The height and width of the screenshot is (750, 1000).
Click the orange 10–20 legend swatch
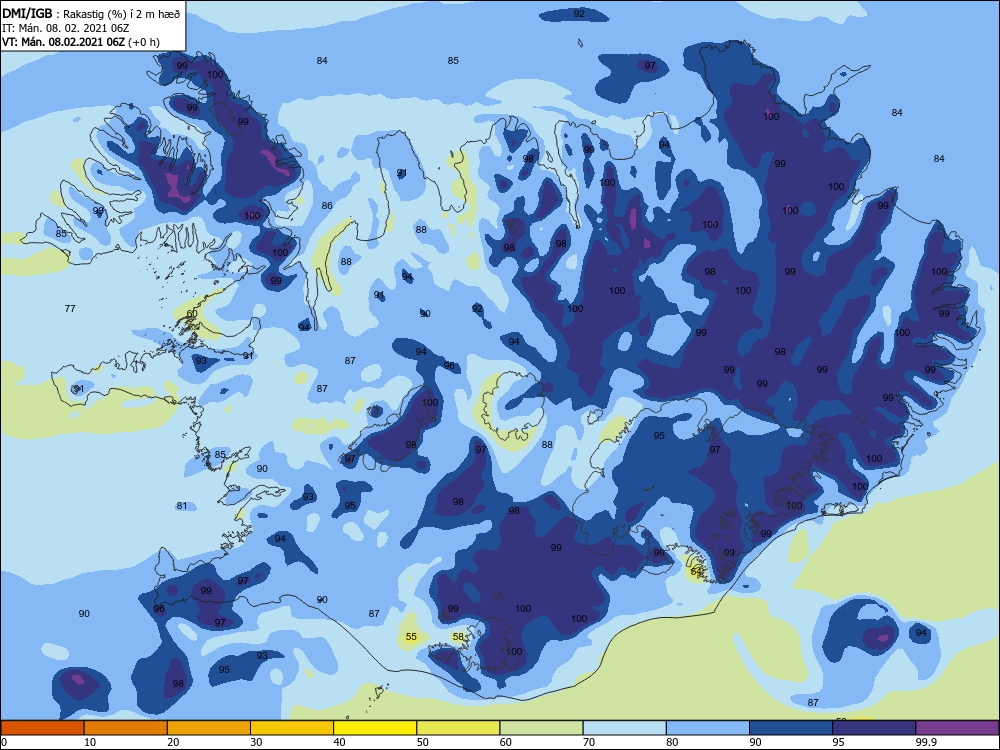(126, 728)
